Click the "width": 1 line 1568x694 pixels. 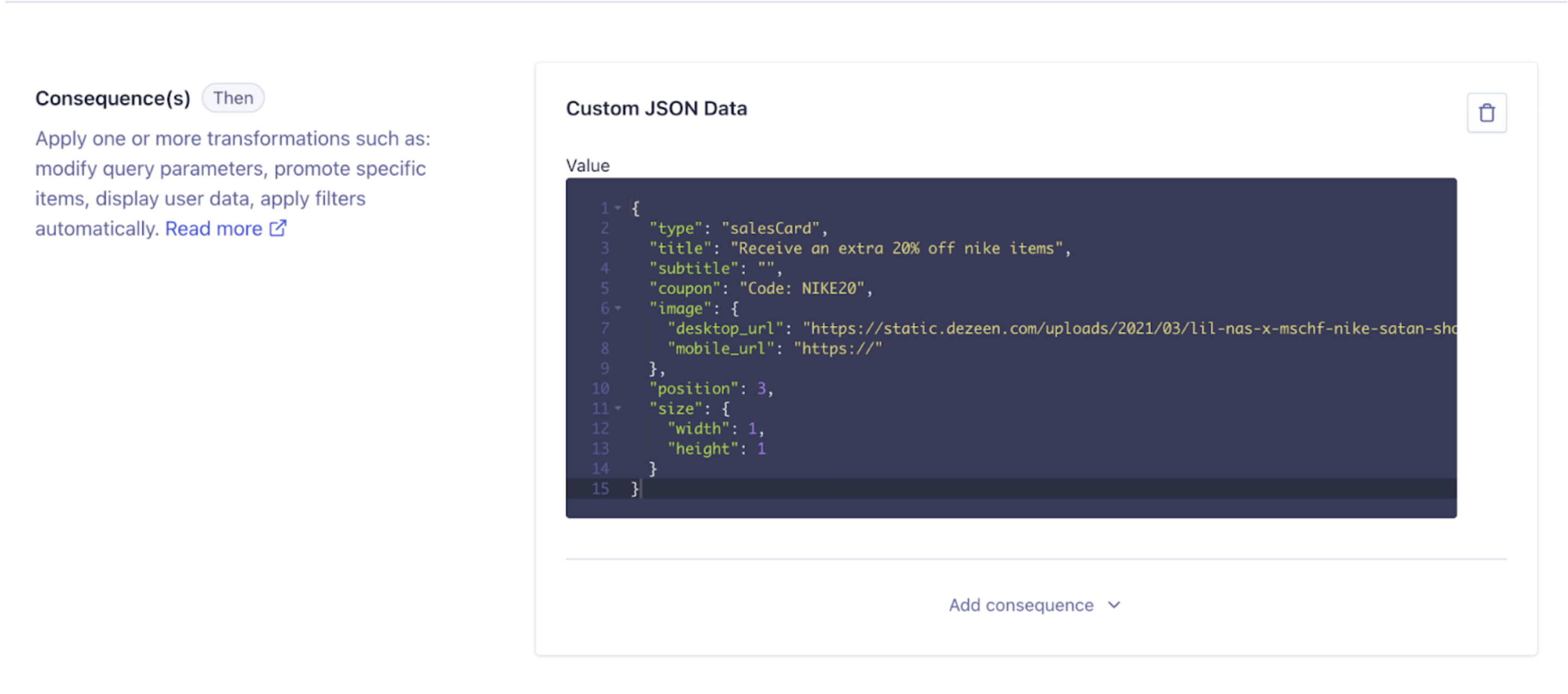click(715, 428)
